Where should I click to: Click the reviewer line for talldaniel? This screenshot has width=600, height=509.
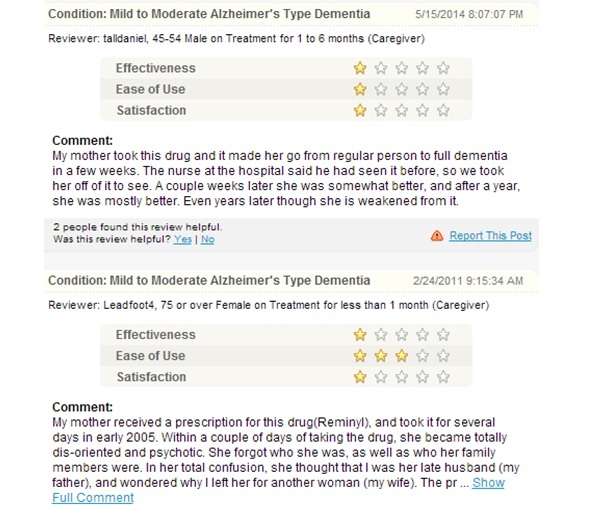236,39
